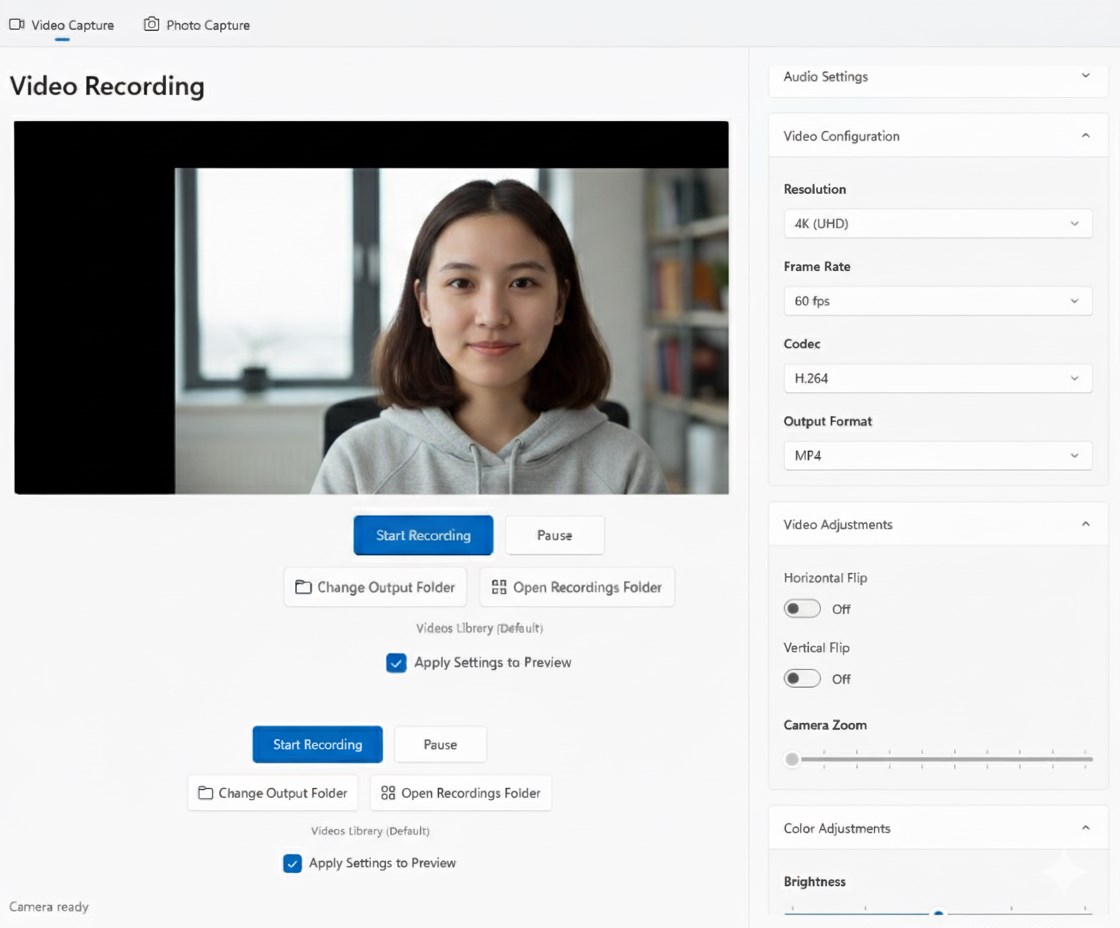Screen dimensions: 1120x928
Task: Click the webcam video preview
Action: click(450, 330)
